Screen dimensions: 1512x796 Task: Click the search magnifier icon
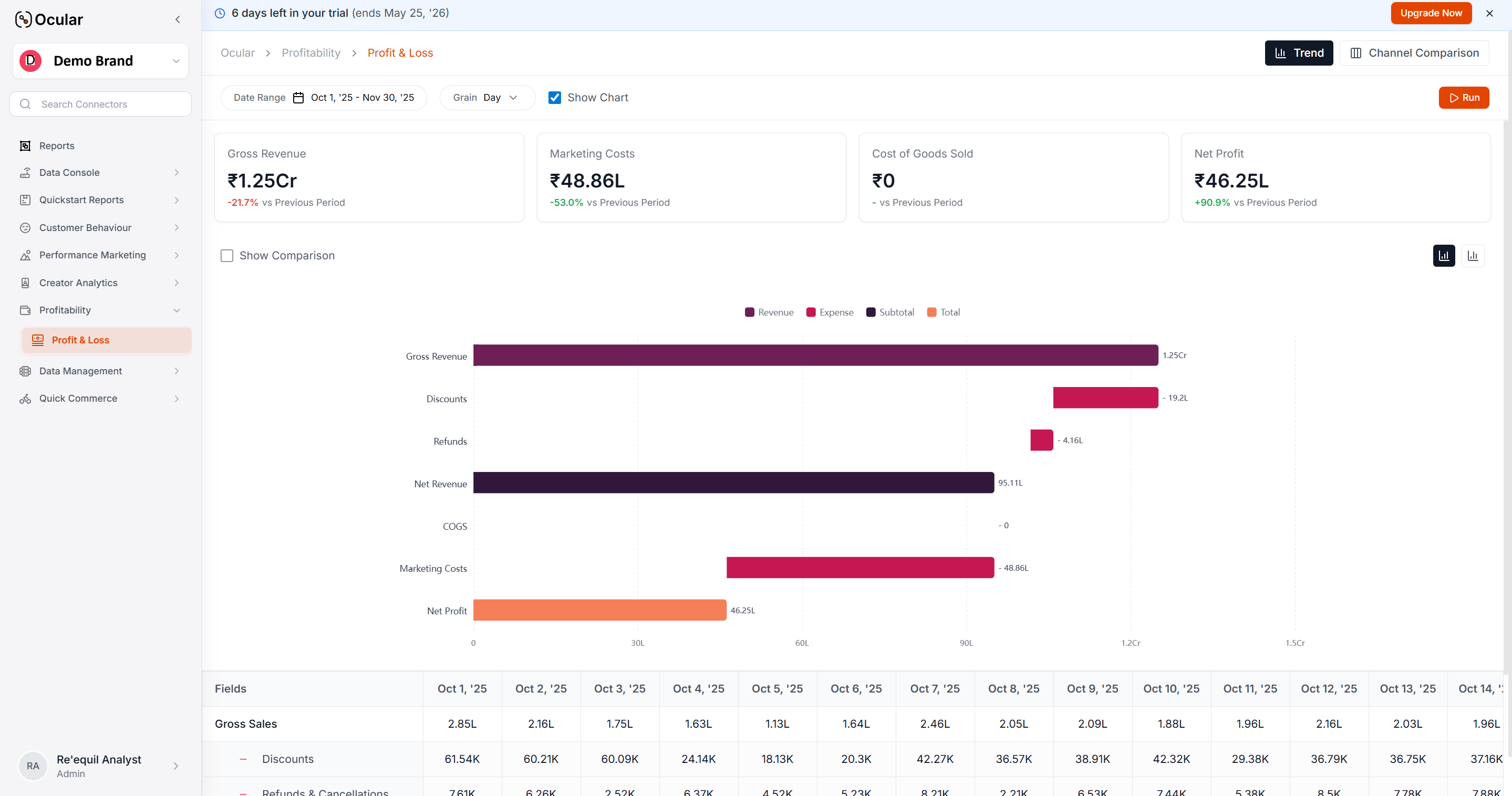(25, 104)
